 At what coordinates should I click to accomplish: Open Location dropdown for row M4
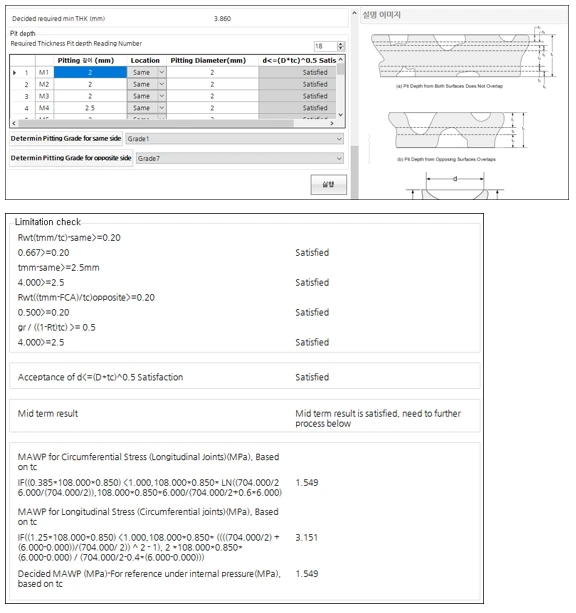pos(161,108)
